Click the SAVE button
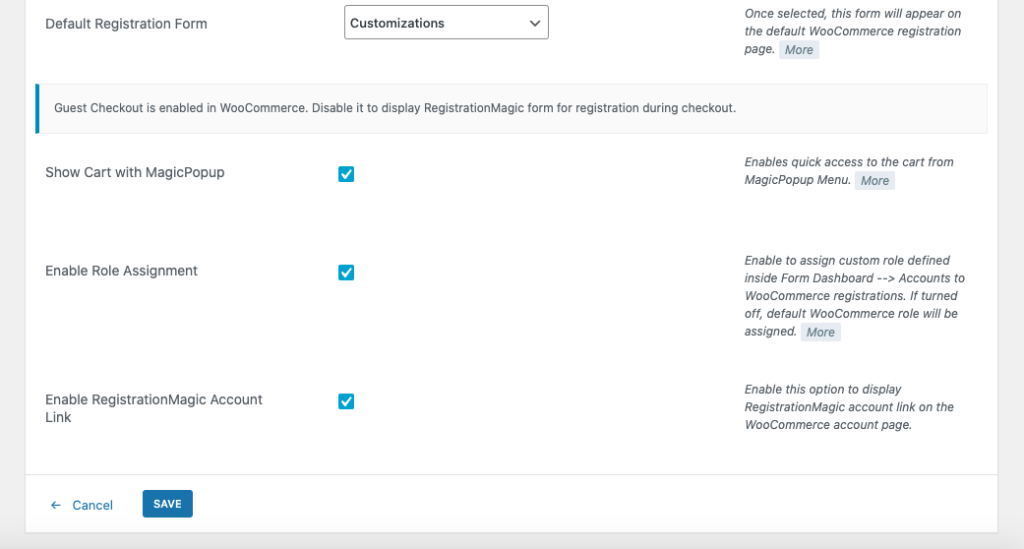Image resolution: width=1024 pixels, height=549 pixels. 167,504
